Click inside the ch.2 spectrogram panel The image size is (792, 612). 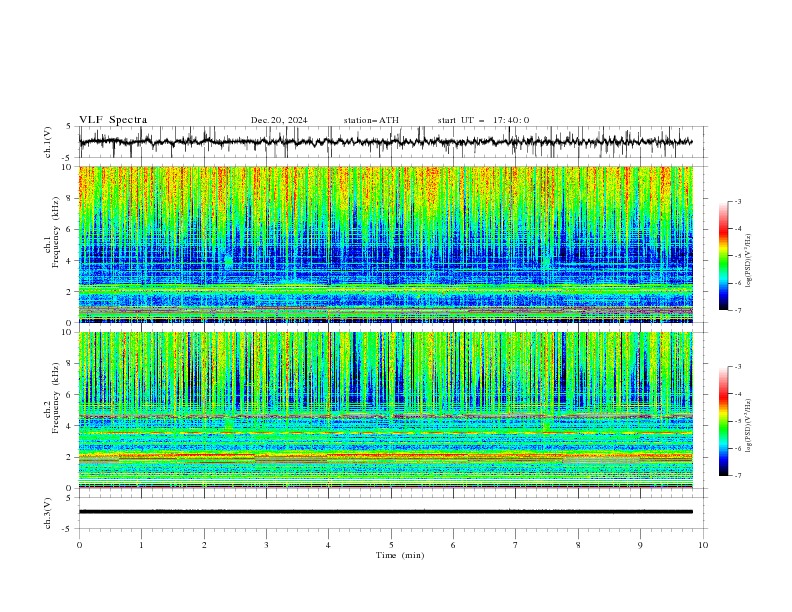pos(385,410)
